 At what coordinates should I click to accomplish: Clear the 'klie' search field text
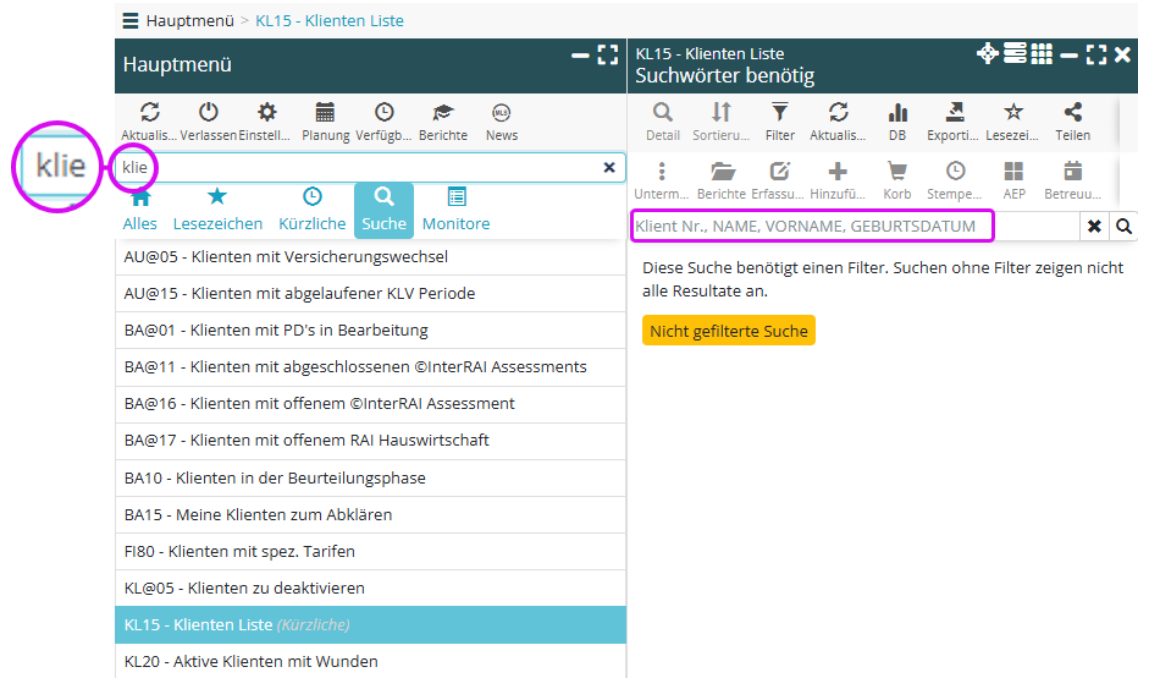click(609, 168)
